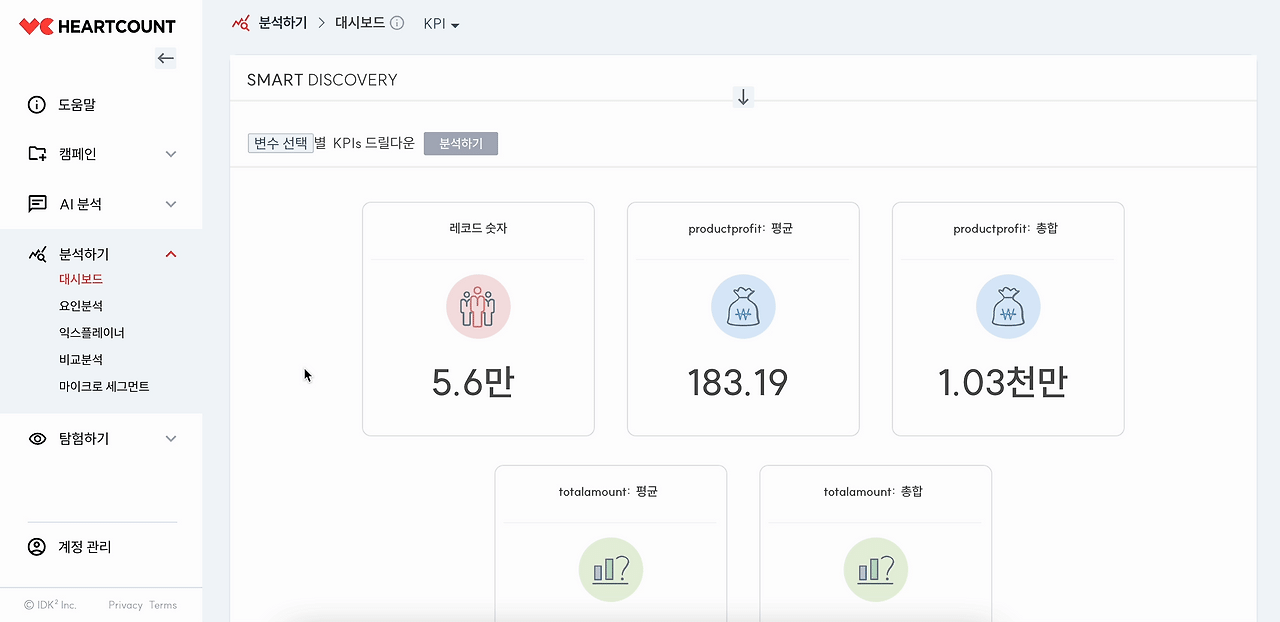Screen dimensions: 1280x622
Task: Click the download arrow in SMART DISCOVERY header
Action: [x=742, y=97]
